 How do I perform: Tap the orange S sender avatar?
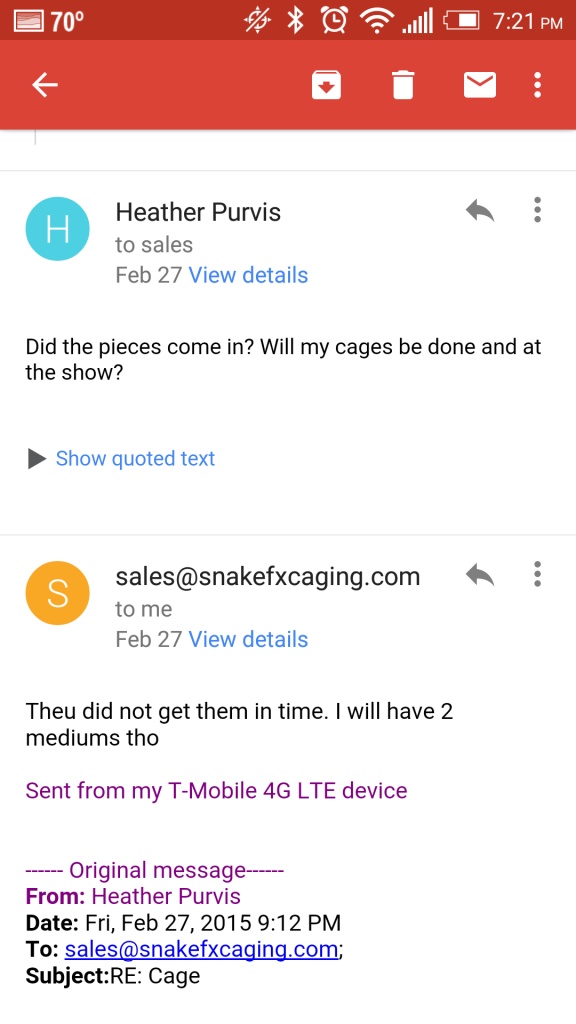click(57, 593)
